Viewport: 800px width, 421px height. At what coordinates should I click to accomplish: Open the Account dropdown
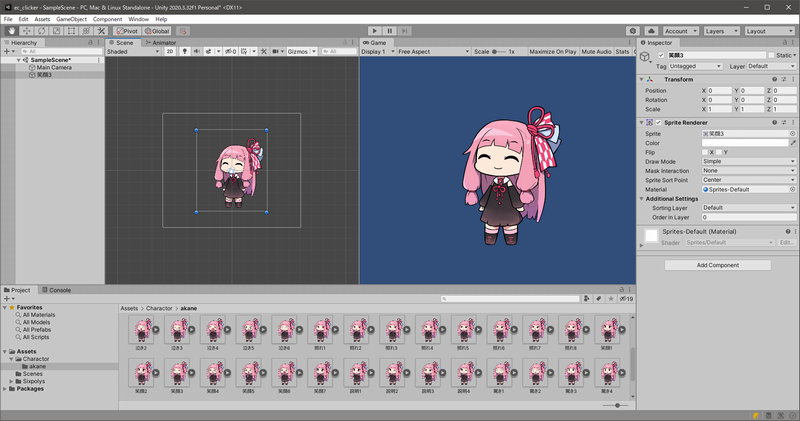pos(681,31)
